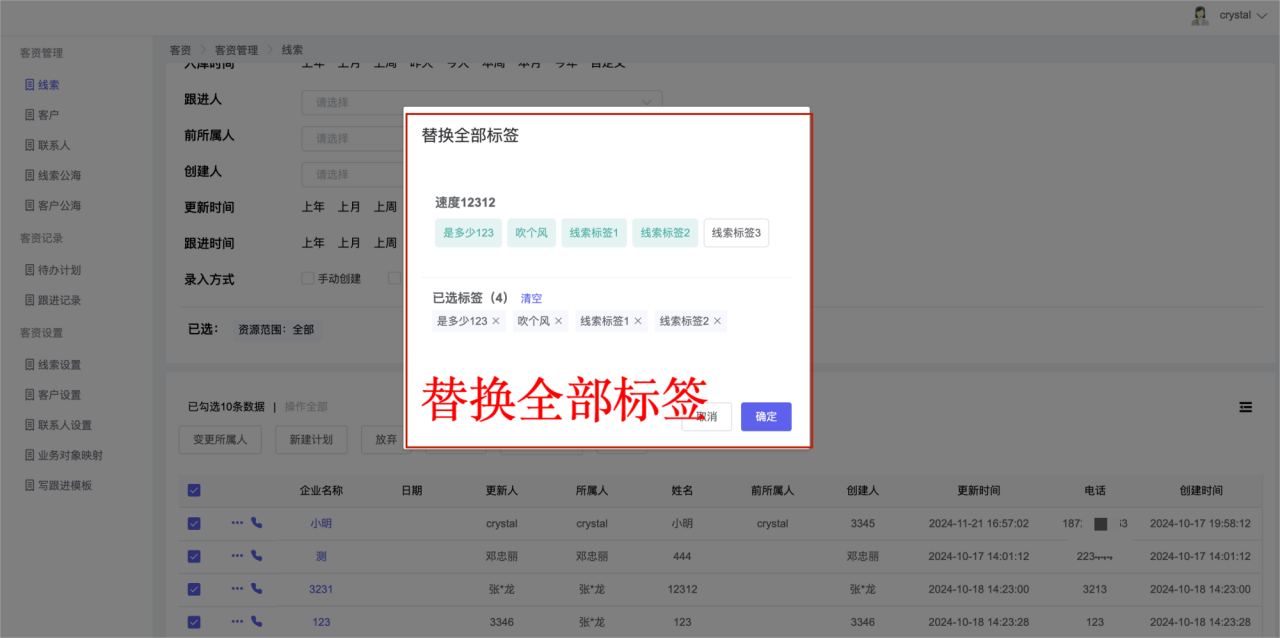Open 跟进记录 in the sidebar
1280x638 pixels.
pos(60,300)
